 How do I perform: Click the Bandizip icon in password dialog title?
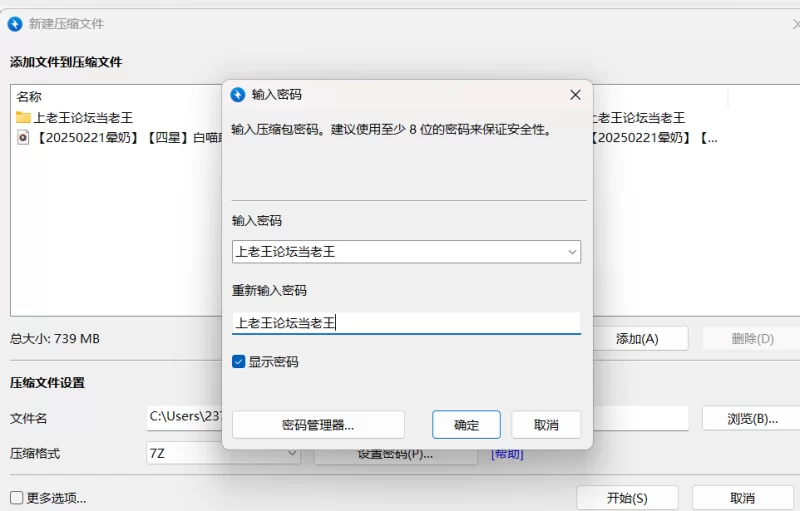click(x=238, y=95)
